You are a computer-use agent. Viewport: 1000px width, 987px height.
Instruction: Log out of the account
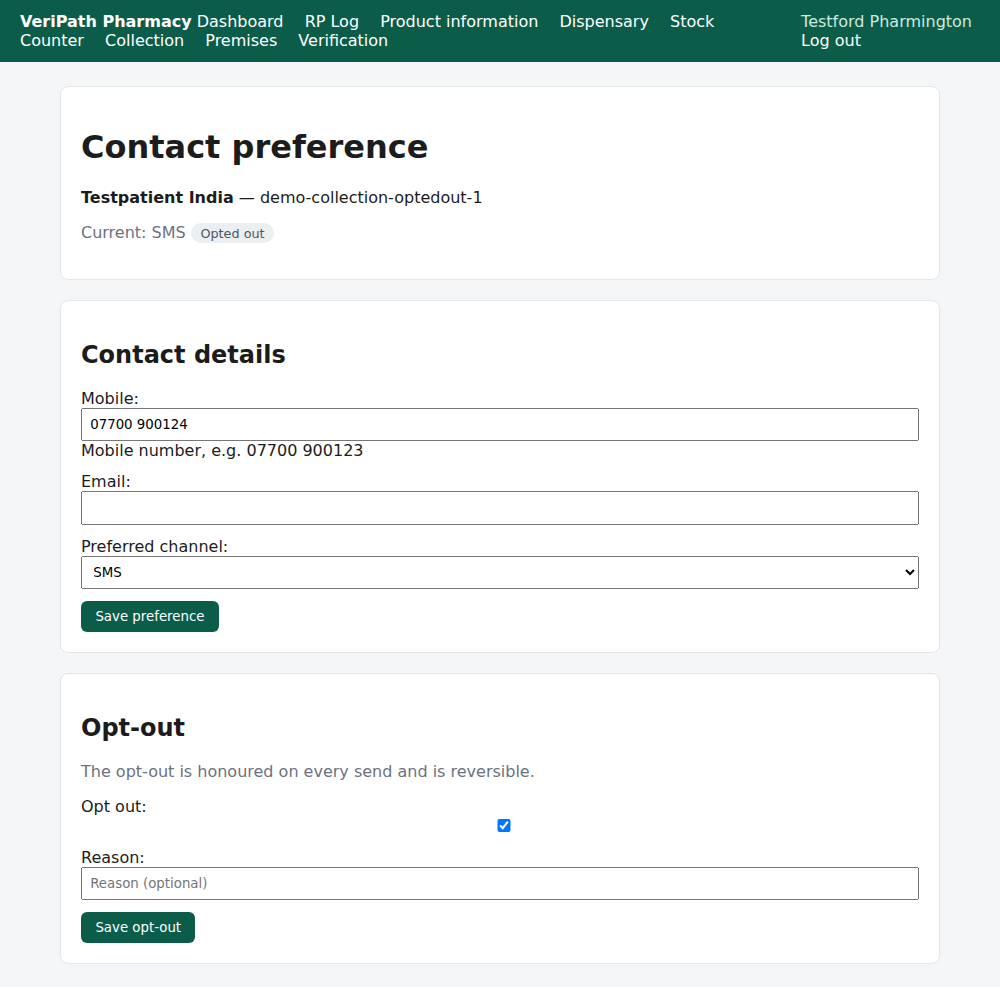(831, 40)
